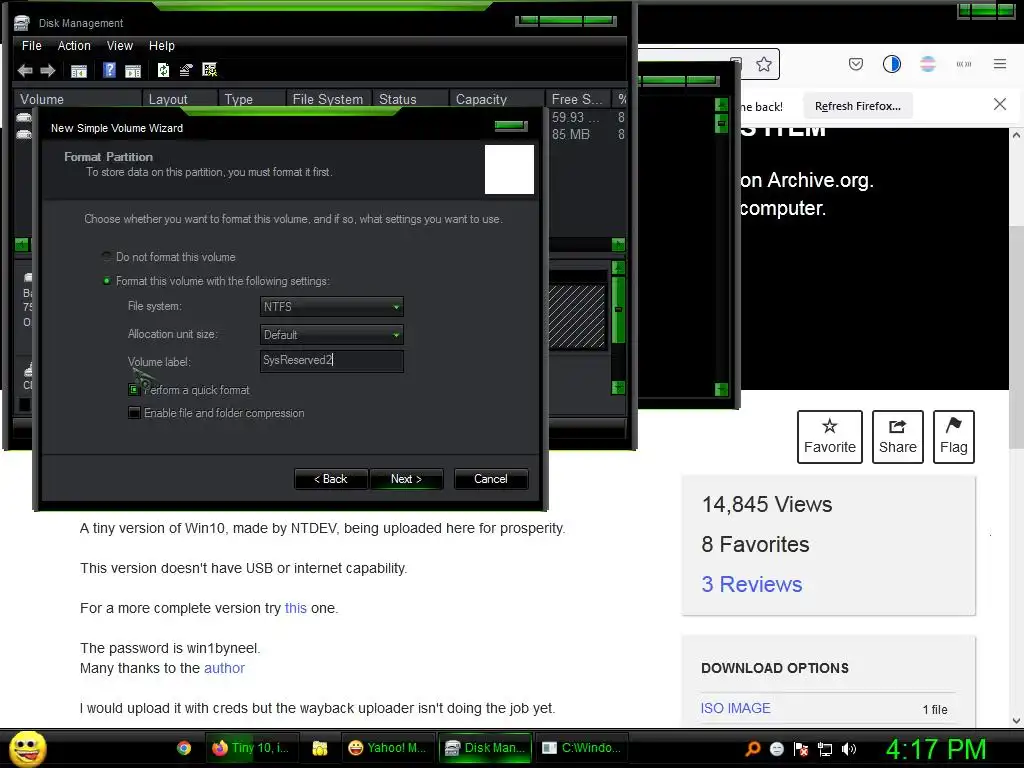Sort by the Capacity column header
This screenshot has width=1024, height=768.
[x=497, y=99]
